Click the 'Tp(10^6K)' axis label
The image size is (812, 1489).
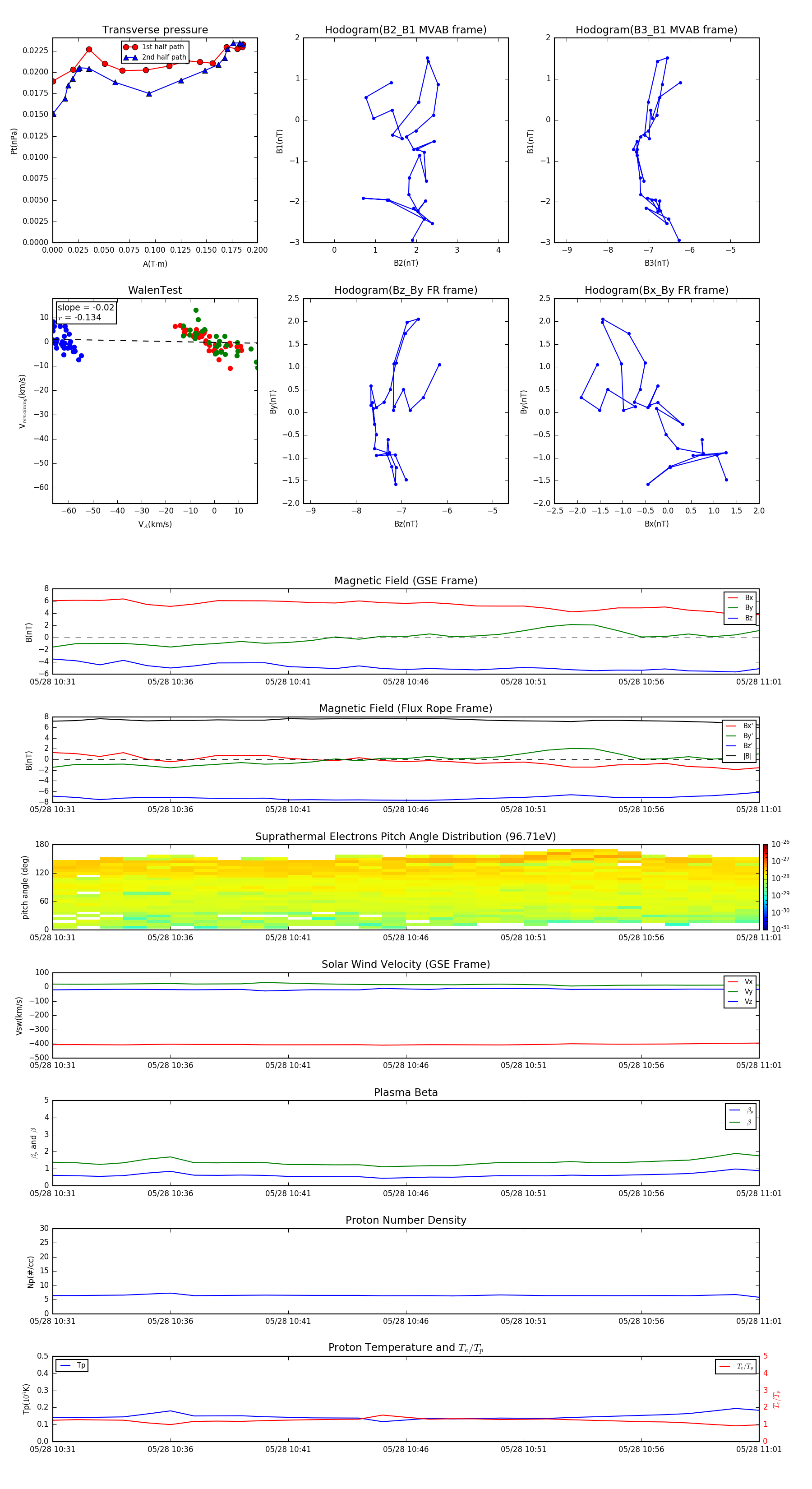[x=26, y=1399]
